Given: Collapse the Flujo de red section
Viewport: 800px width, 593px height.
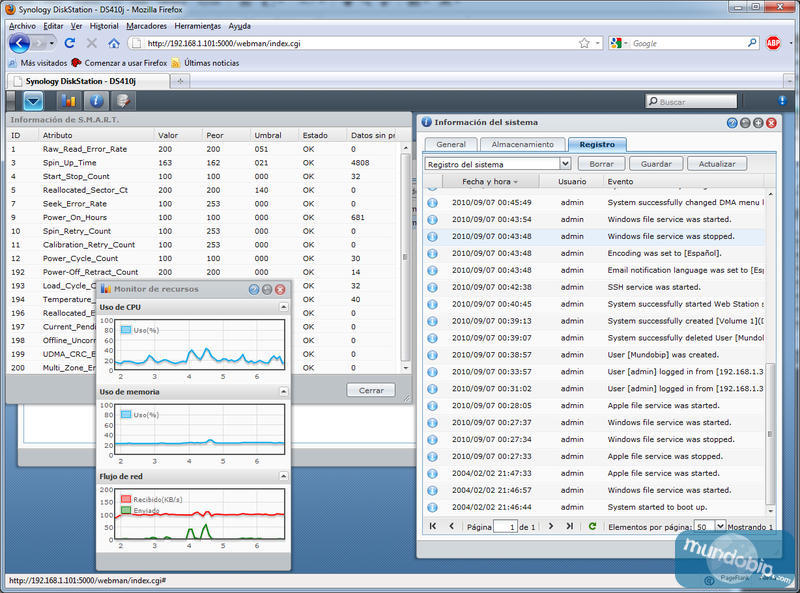Looking at the screenshot, I should point(284,477).
